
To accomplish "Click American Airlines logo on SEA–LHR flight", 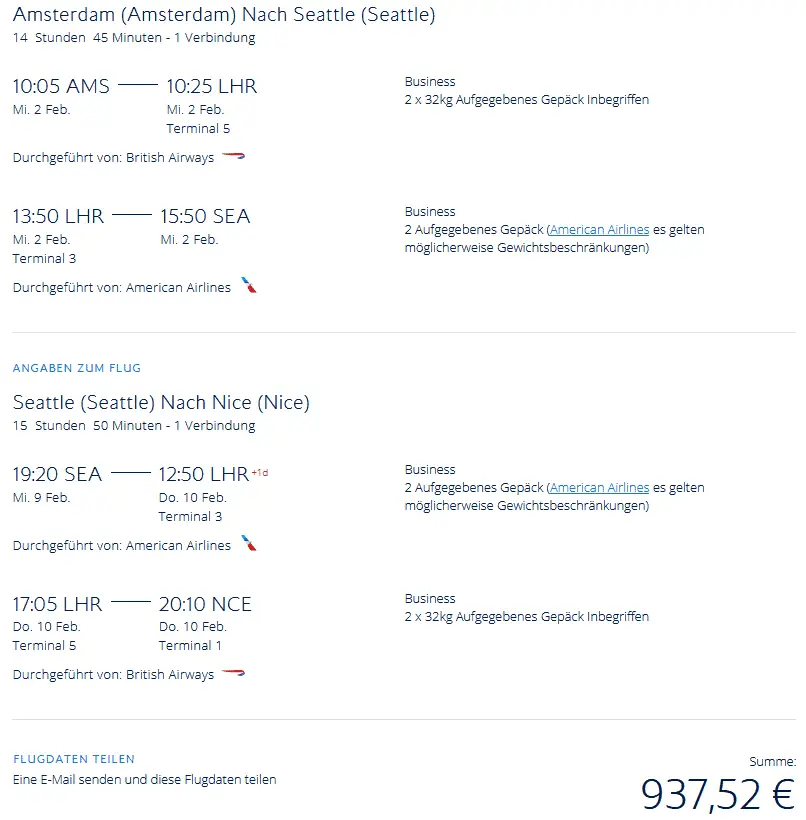I will click(249, 544).
